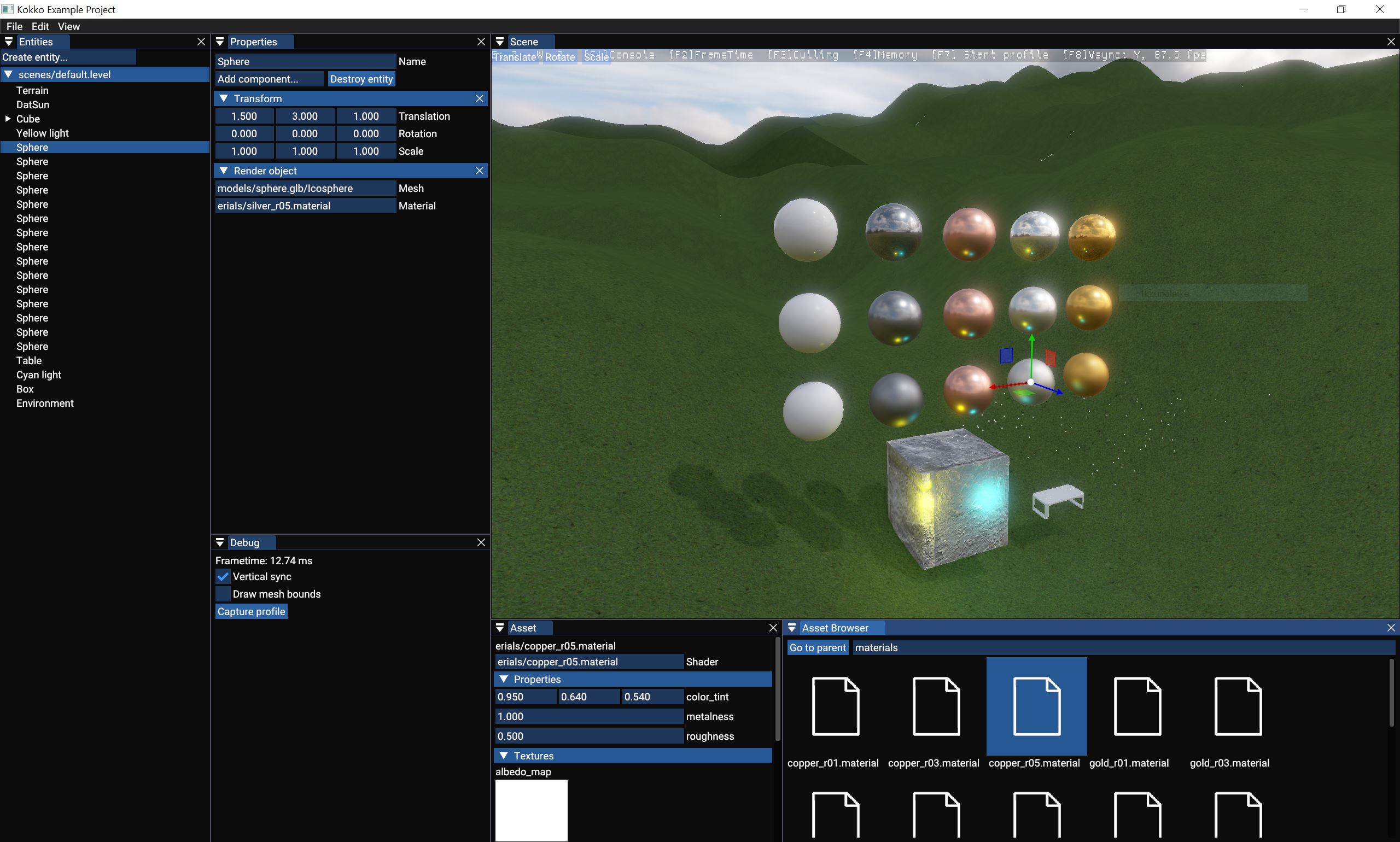The height and width of the screenshot is (842, 1400).
Task: Click the Capture profile button
Action: click(251, 612)
